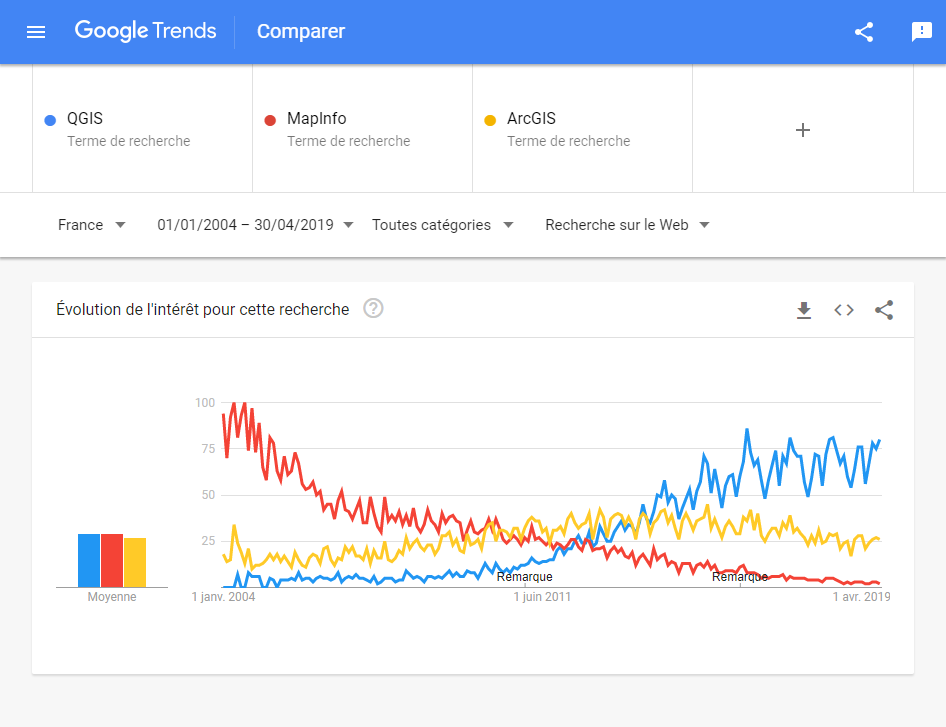This screenshot has width=946, height=727.
Task: Click the Comparer header label
Action: click(301, 32)
